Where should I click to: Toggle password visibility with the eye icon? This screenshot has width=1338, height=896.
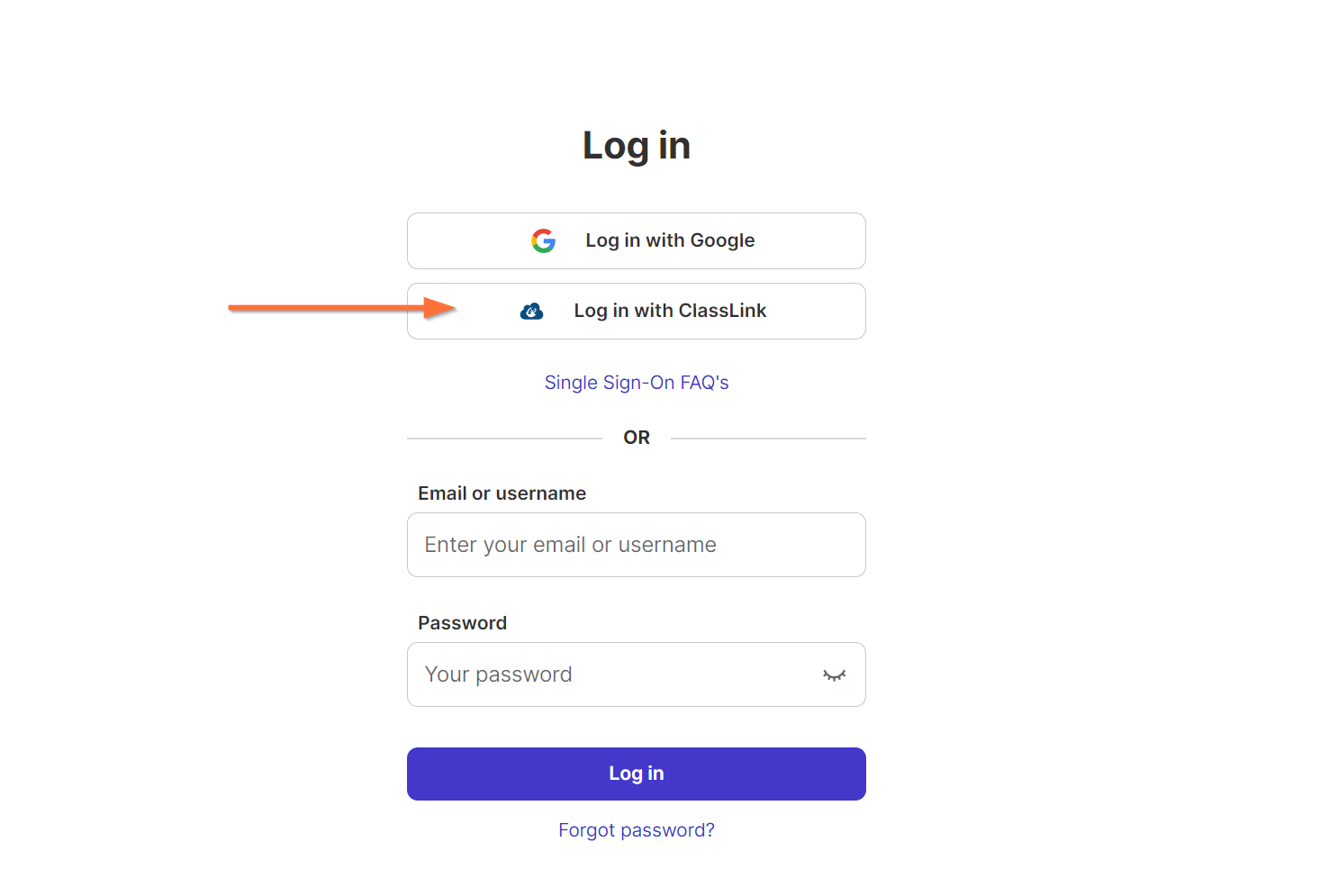pyautogui.click(x=835, y=675)
